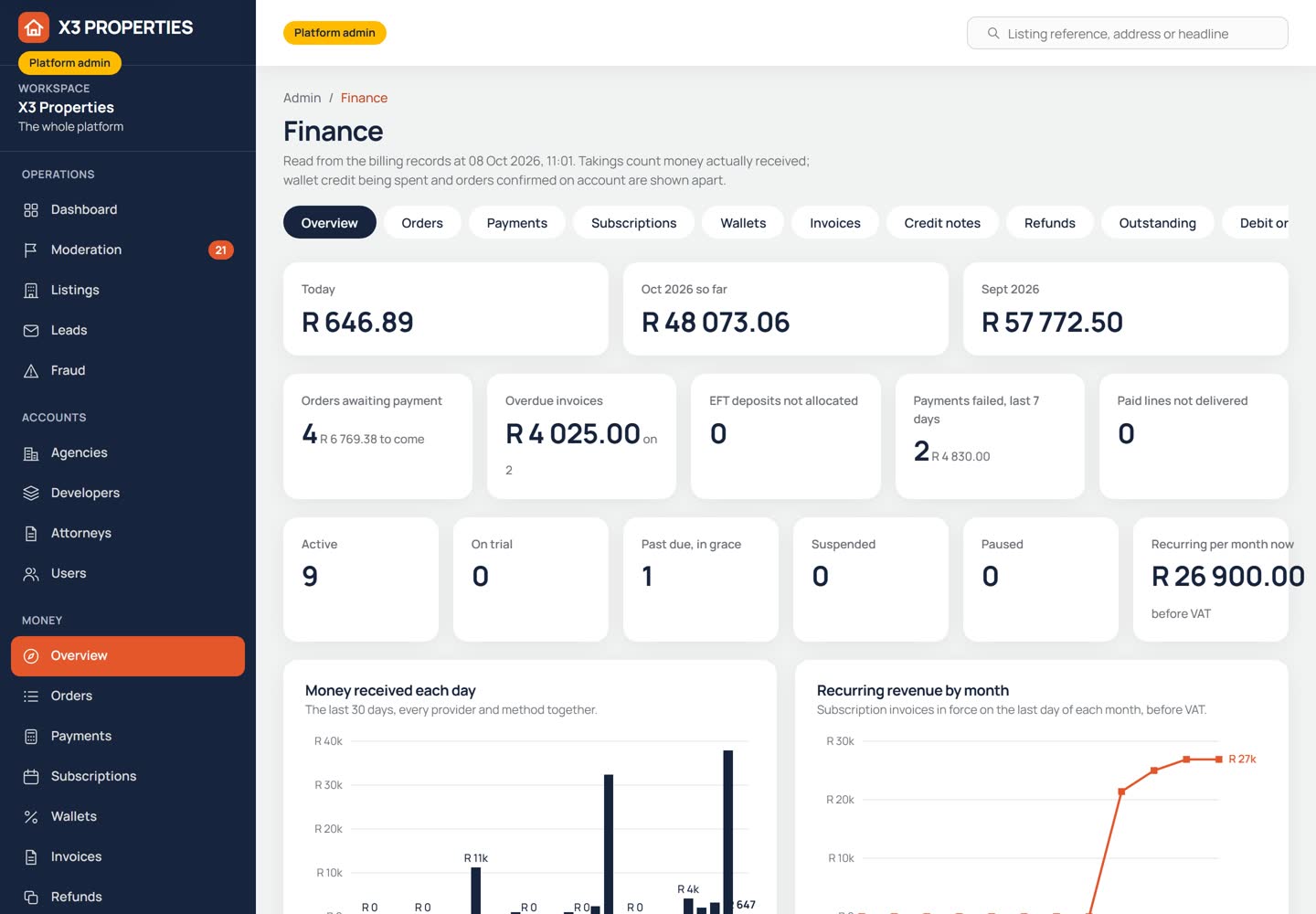Click the Moderation count badge 21

[220, 250]
